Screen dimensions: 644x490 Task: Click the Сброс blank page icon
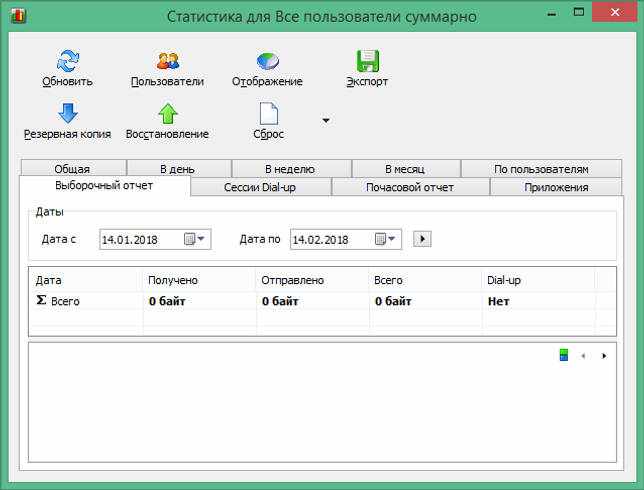[269, 113]
